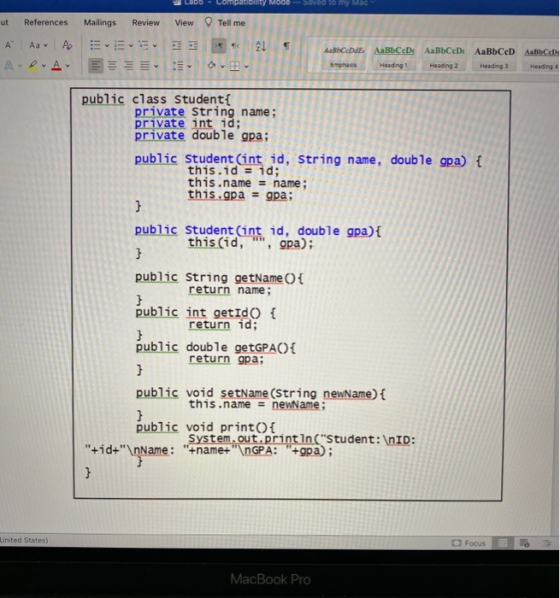The width and height of the screenshot is (560, 598).
Task: Expand the bullet list style dropdown
Action: click(x=107, y=46)
